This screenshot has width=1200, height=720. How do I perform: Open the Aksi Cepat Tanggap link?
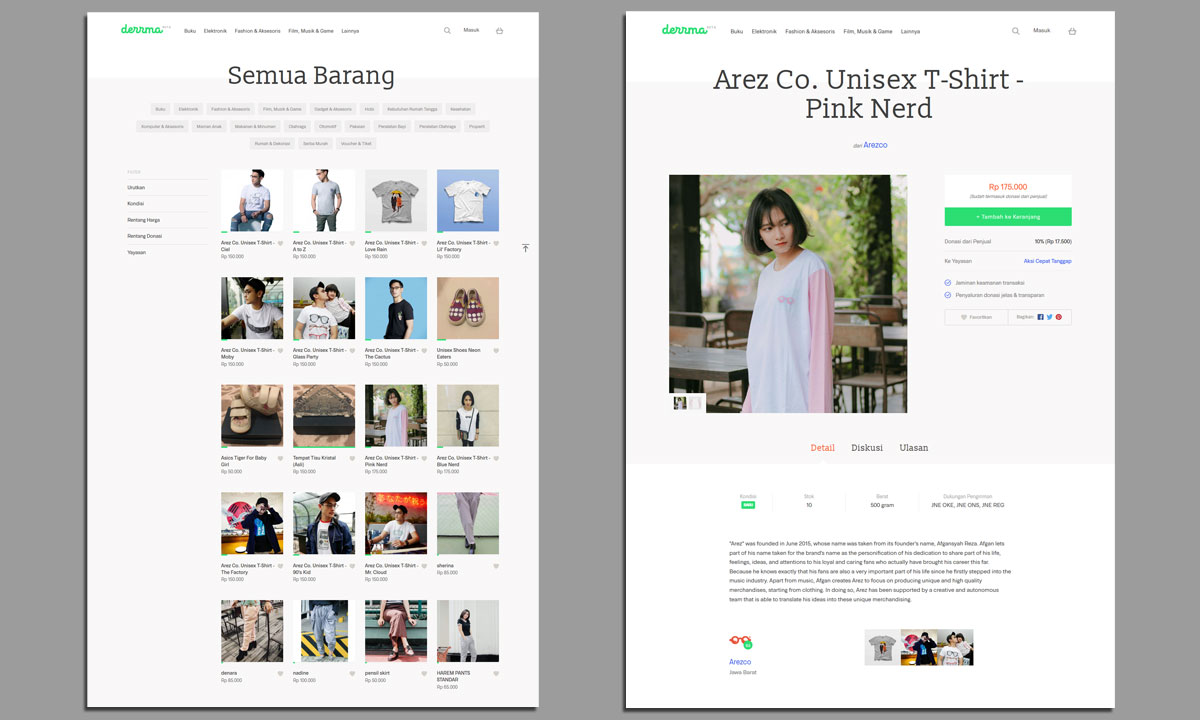(1047, 261)
